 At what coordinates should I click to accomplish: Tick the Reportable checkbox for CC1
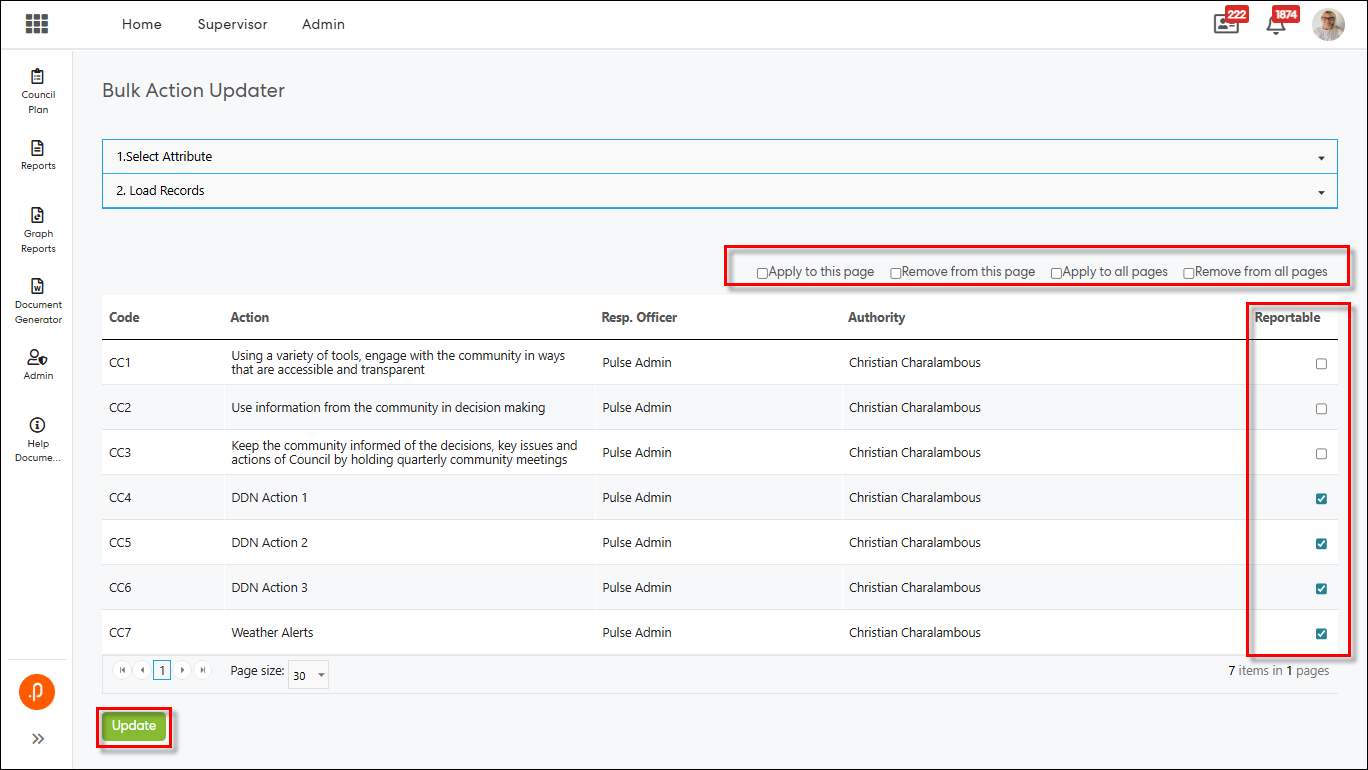[x=1321, y=364]
